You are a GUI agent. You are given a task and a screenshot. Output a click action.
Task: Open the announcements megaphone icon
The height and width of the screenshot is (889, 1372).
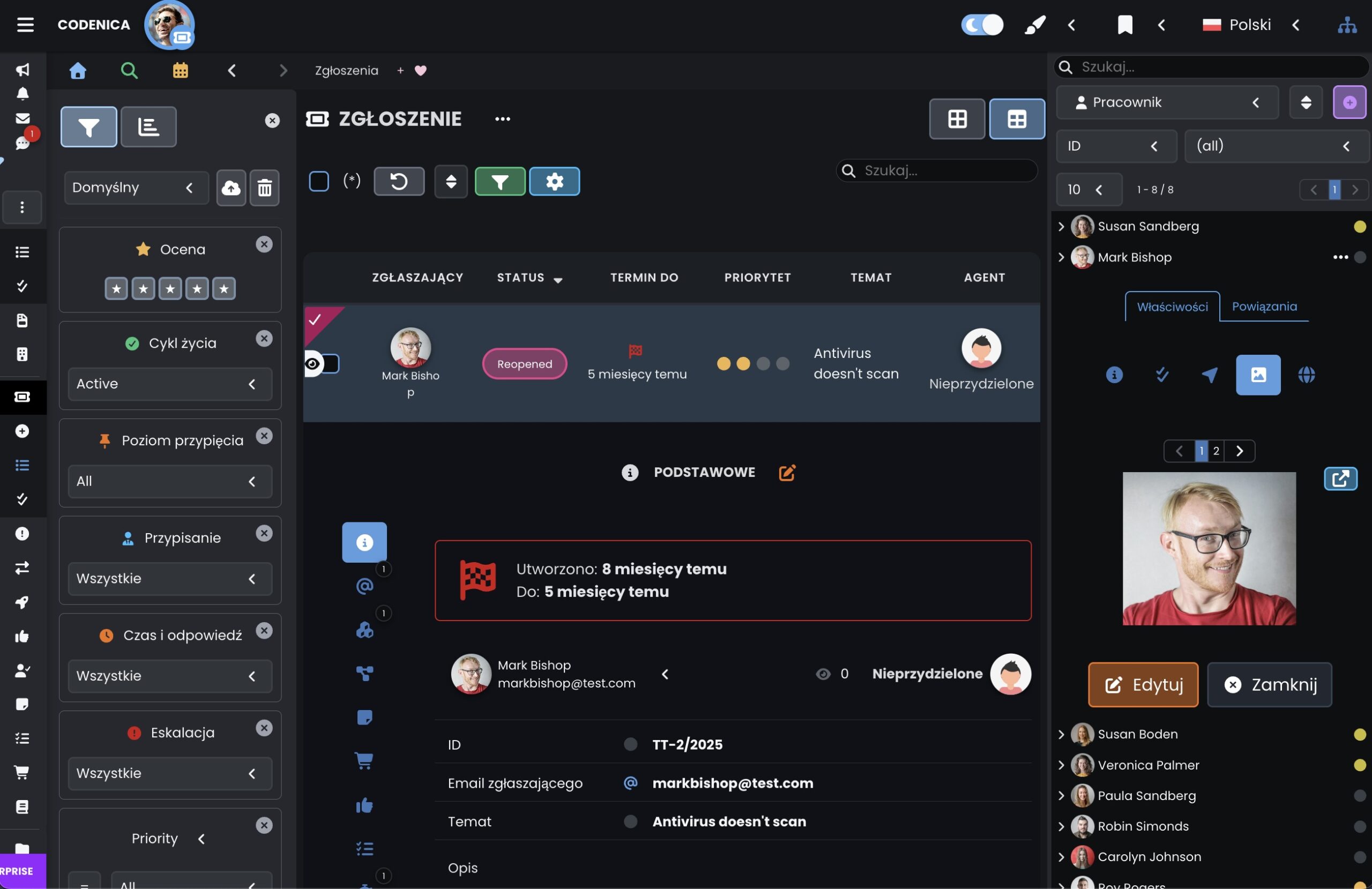tap(22, 70)
